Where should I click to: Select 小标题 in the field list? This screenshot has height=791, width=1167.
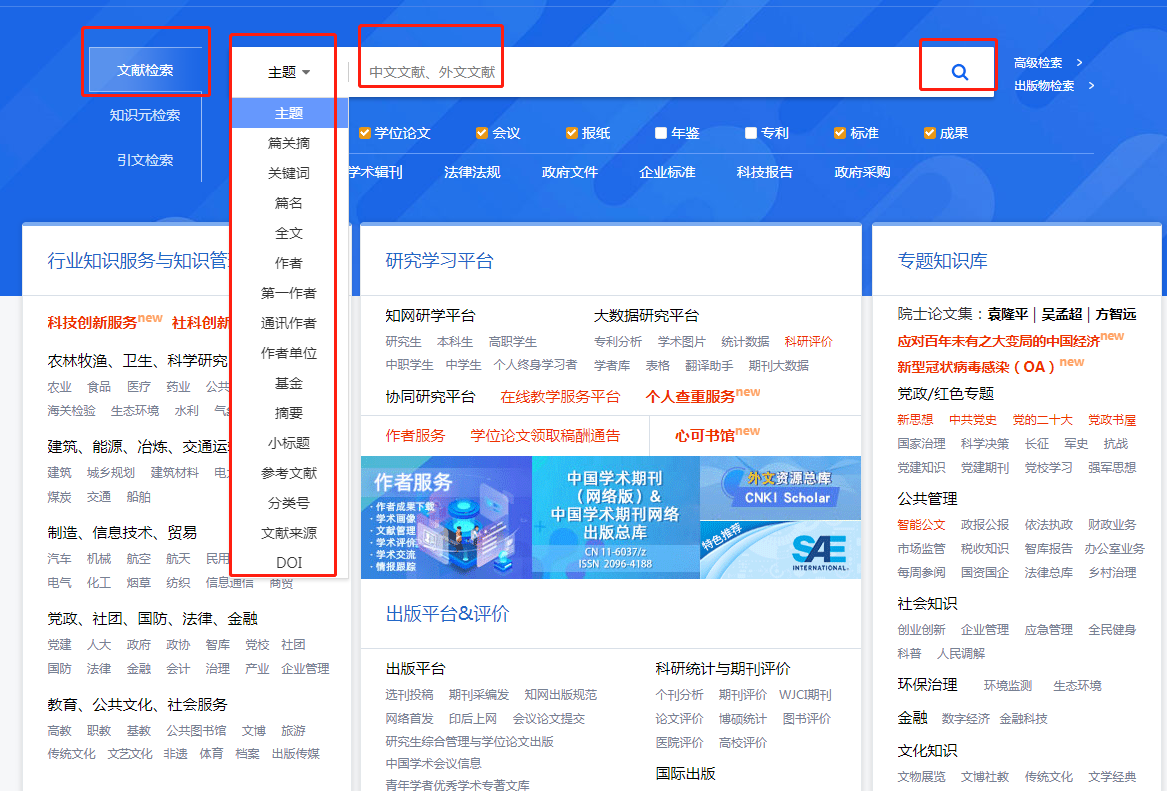point(289,443)
